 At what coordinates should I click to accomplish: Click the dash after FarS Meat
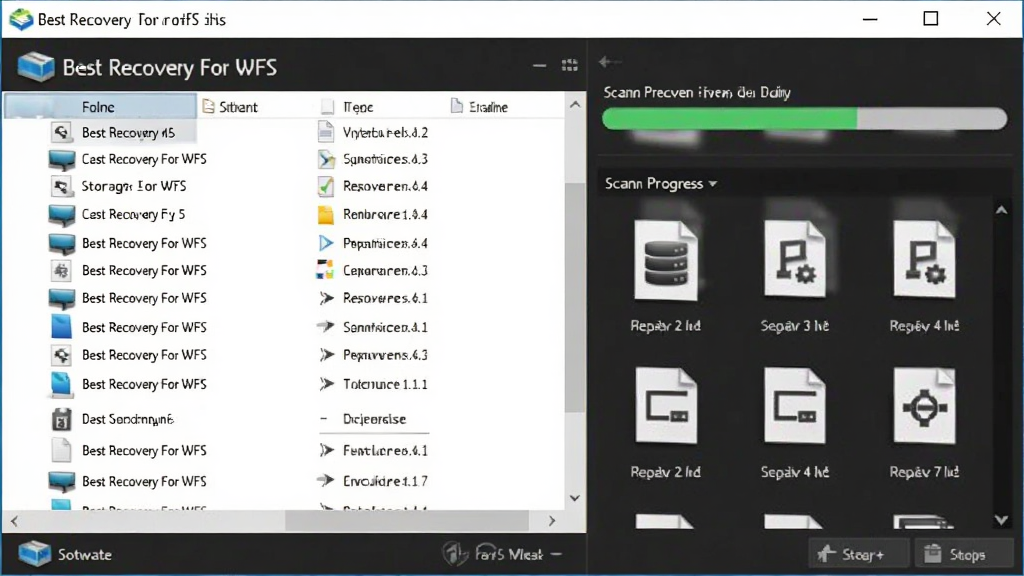[x=556, y=554]
